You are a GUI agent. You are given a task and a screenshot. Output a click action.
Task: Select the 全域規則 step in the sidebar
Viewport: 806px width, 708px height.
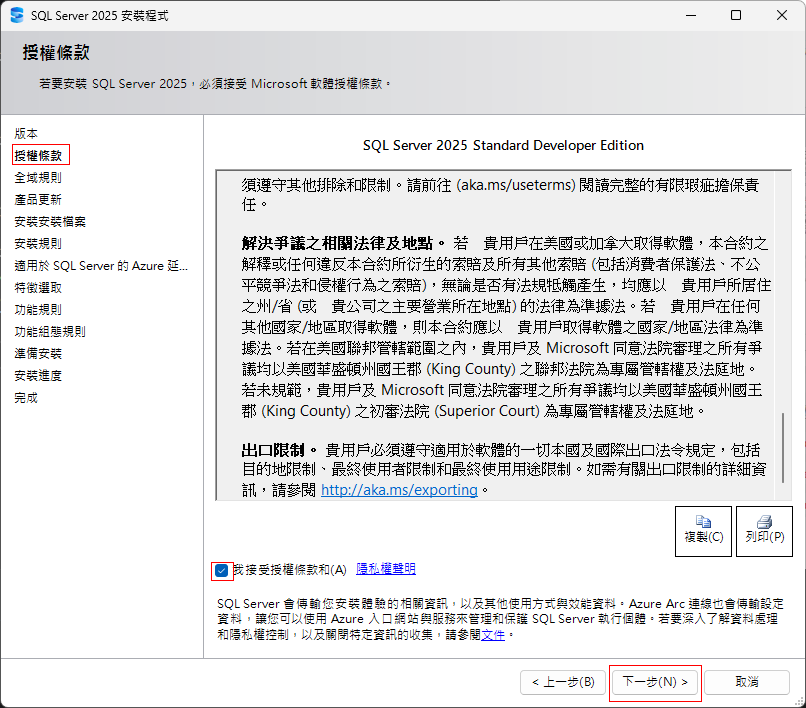[38, 177]
